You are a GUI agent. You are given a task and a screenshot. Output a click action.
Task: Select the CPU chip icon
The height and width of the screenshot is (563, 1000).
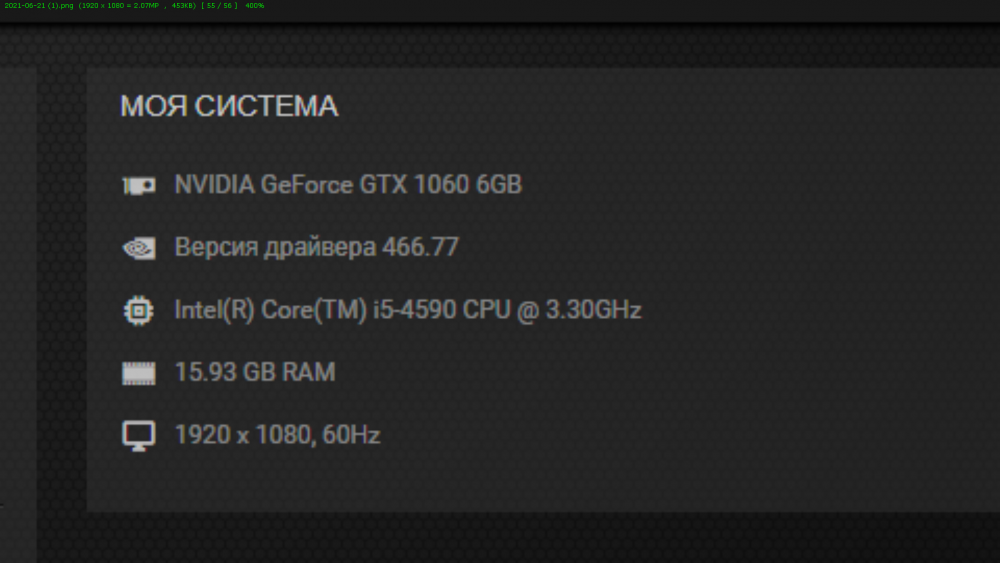pyautogui.click(x=138, y=311)
